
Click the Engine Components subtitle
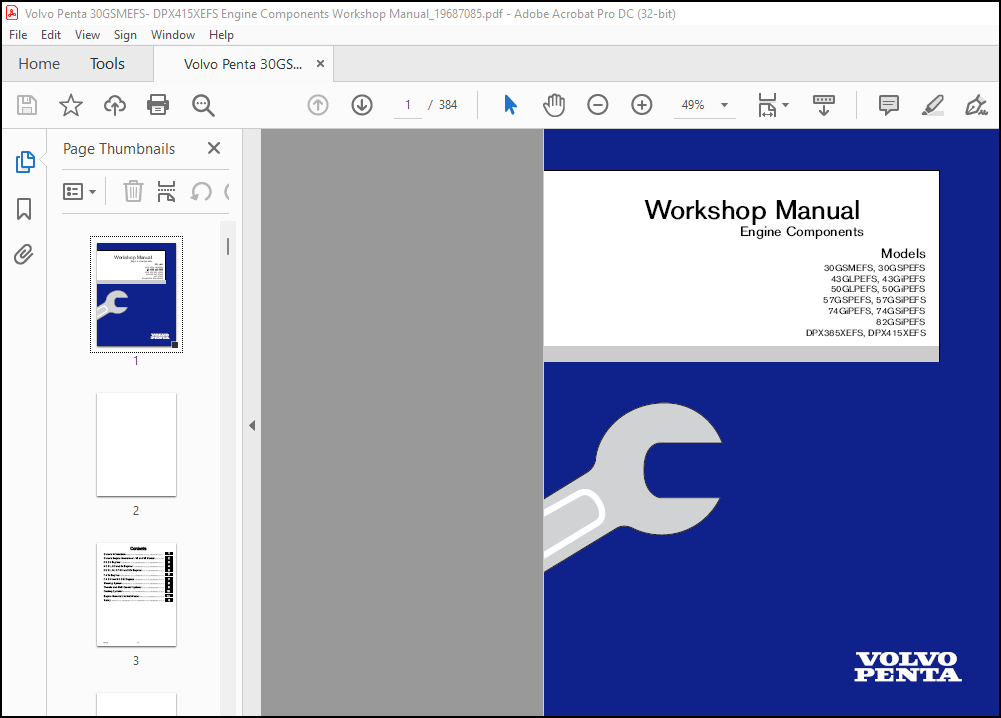pyautogui.click(x=801, y=232)
